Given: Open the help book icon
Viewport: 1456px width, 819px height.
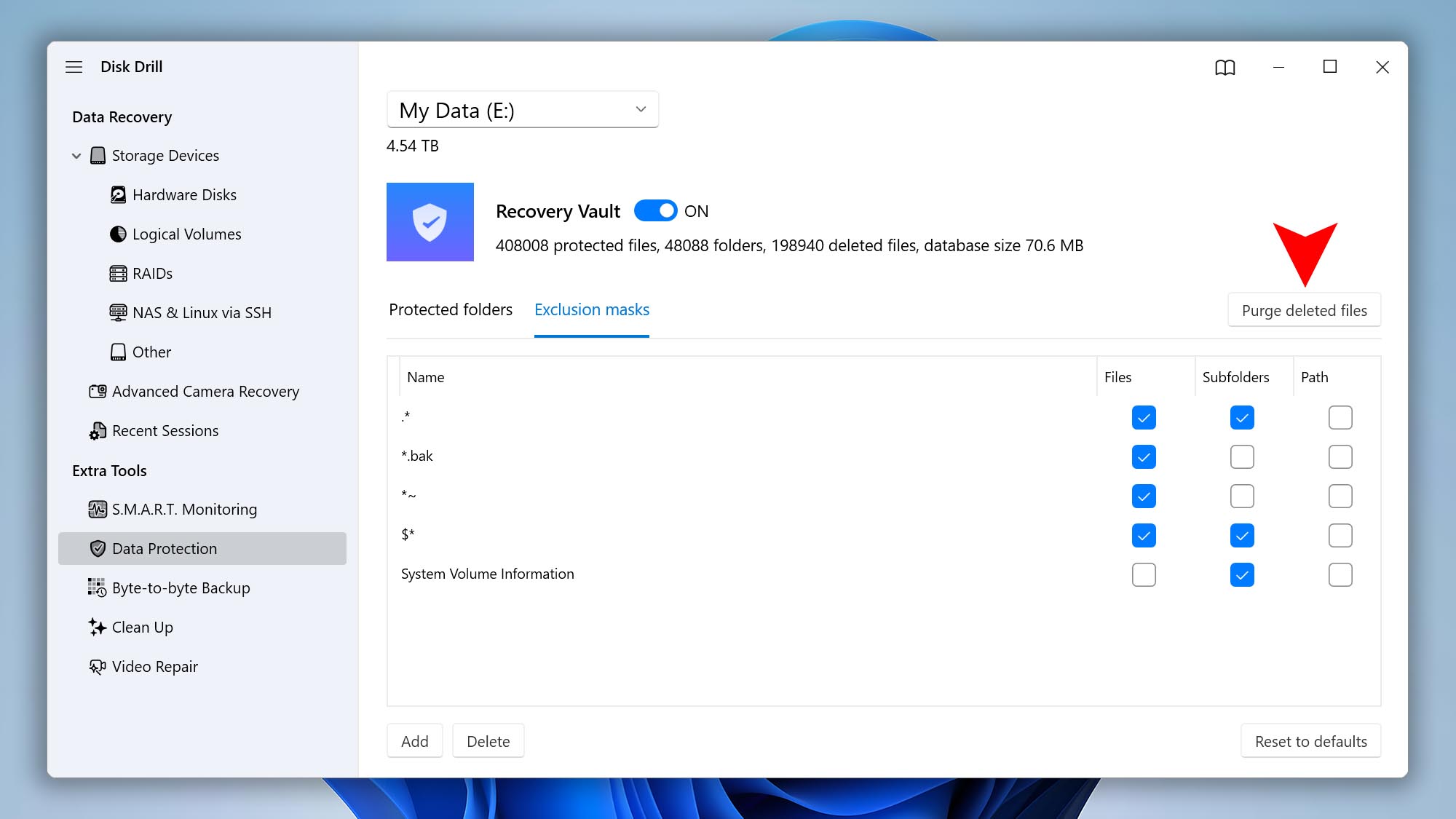Looking at the screenshot, I should [1225, 68].
